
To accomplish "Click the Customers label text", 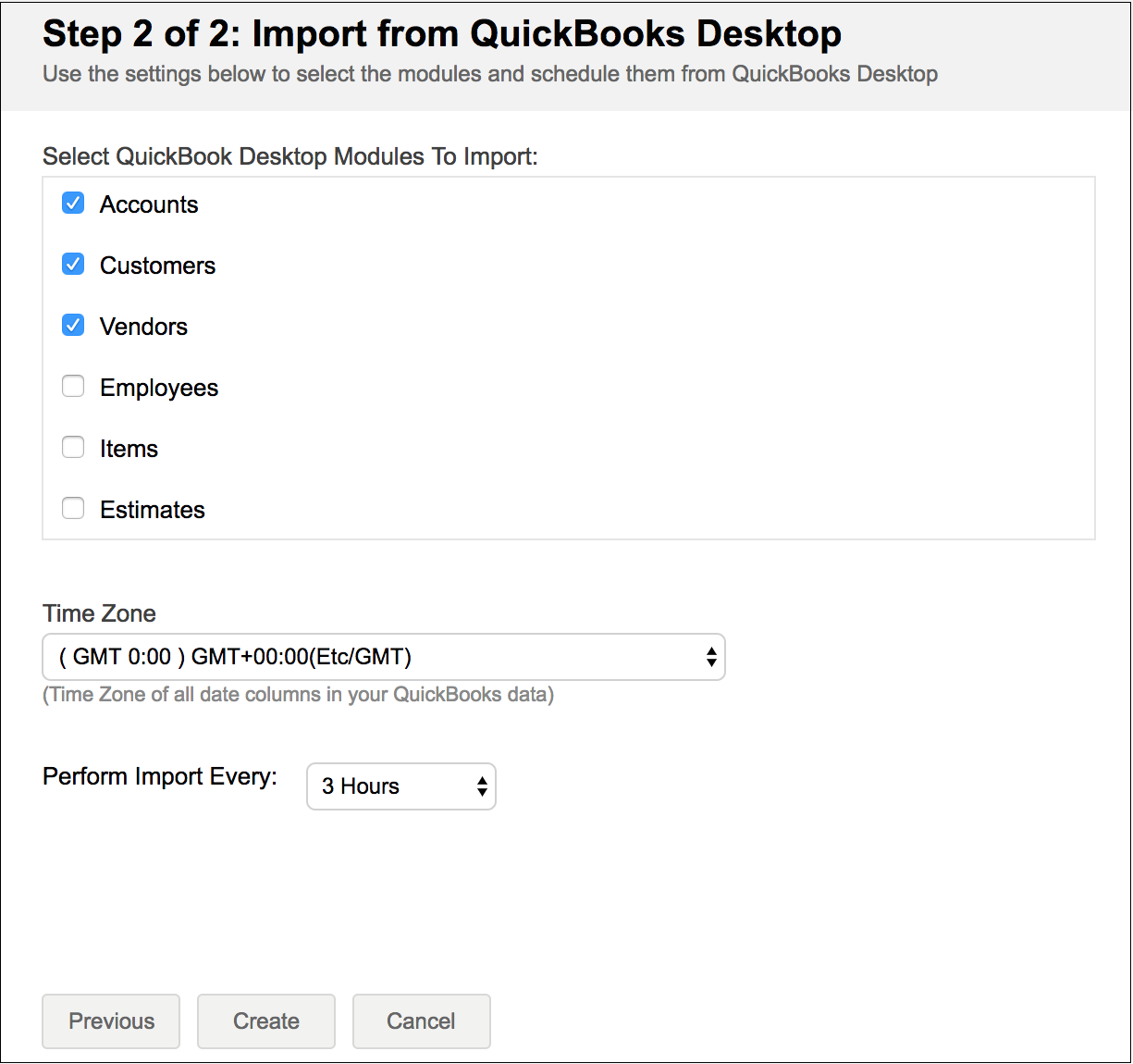I will [157, 266].
